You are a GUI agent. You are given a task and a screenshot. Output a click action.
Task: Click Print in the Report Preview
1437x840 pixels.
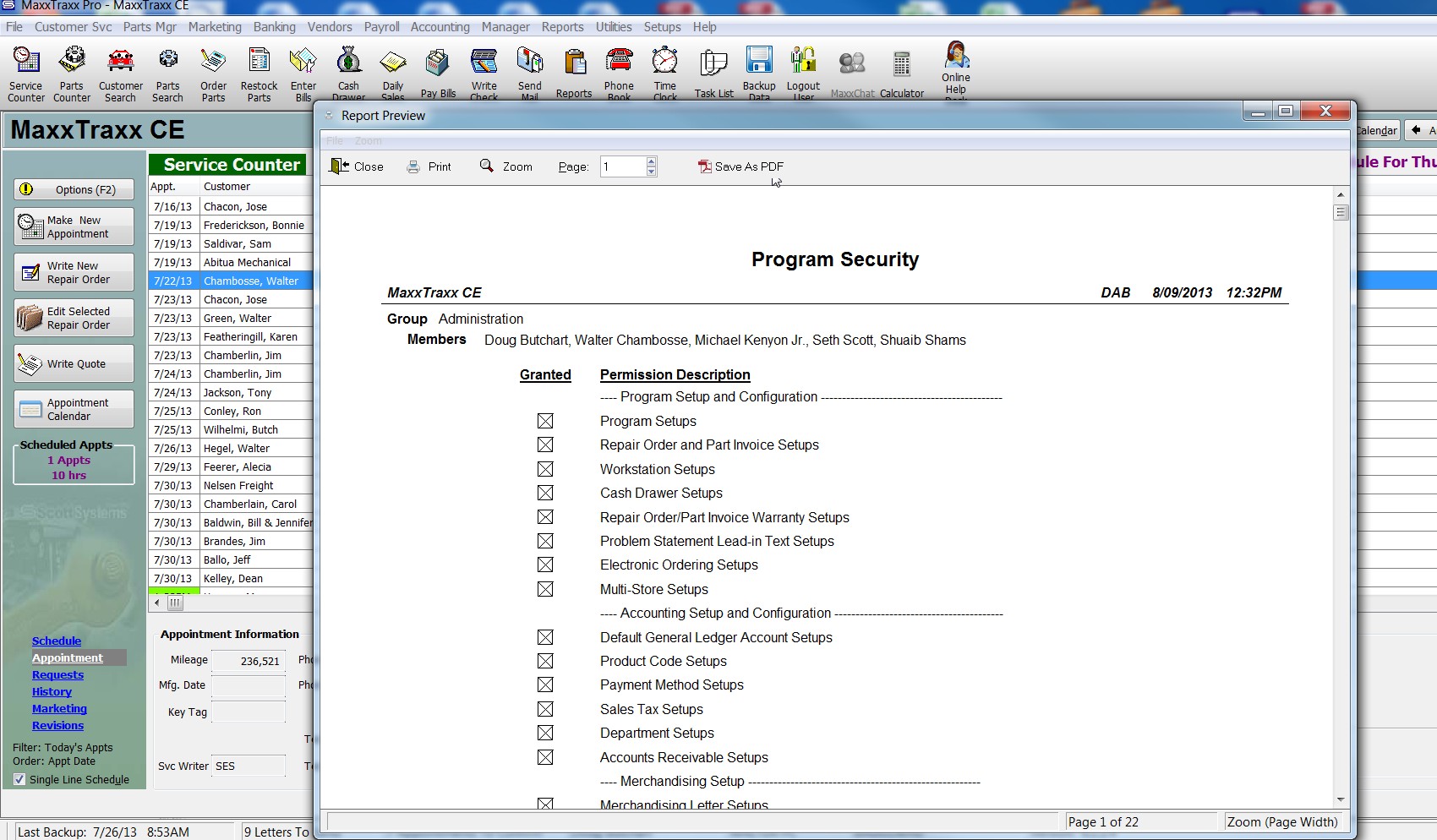click(429, 166)
